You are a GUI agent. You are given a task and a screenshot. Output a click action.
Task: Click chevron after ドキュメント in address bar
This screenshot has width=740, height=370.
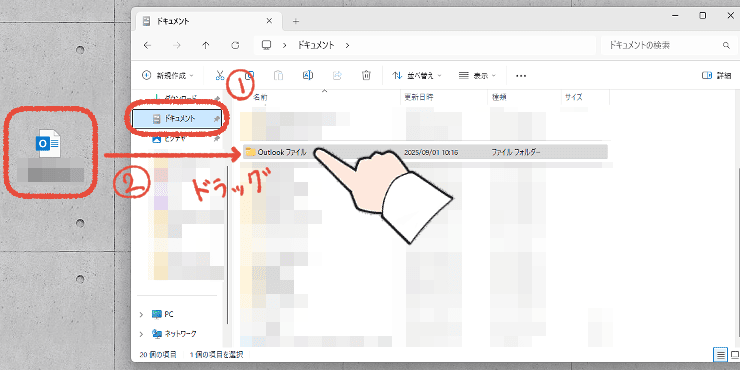[x=347, y=45]
